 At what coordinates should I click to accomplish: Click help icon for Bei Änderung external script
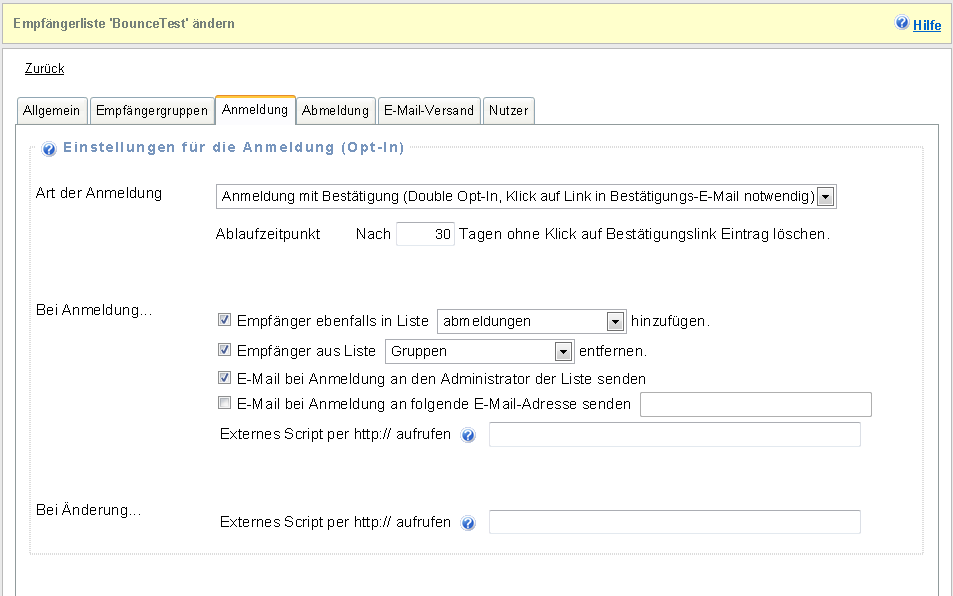[x=468, y=523]
